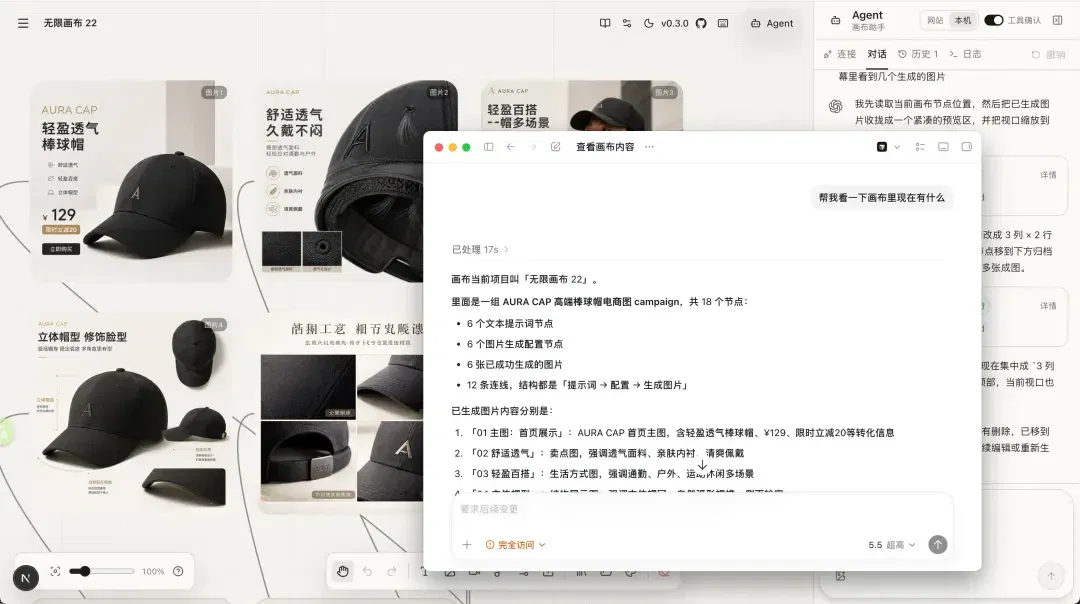Switch to the 历史 1 tab

pyautogui.click(x=918, y=54)
